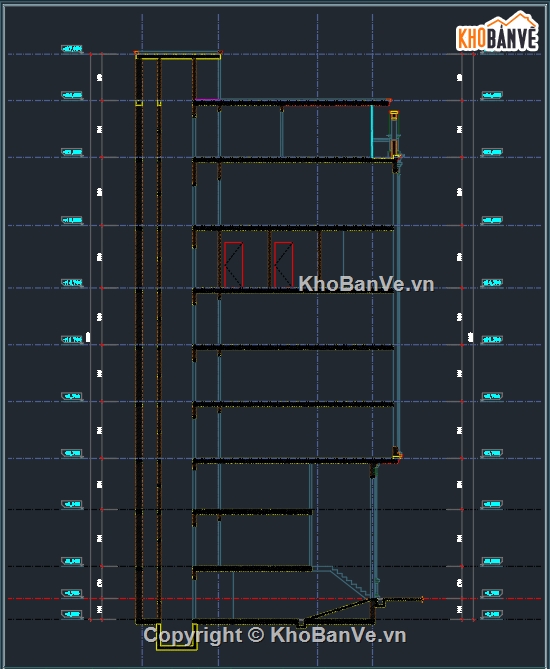550x669 pixels.
Task: Select the left vertical dimension line
Action: [x=90, y=337]
